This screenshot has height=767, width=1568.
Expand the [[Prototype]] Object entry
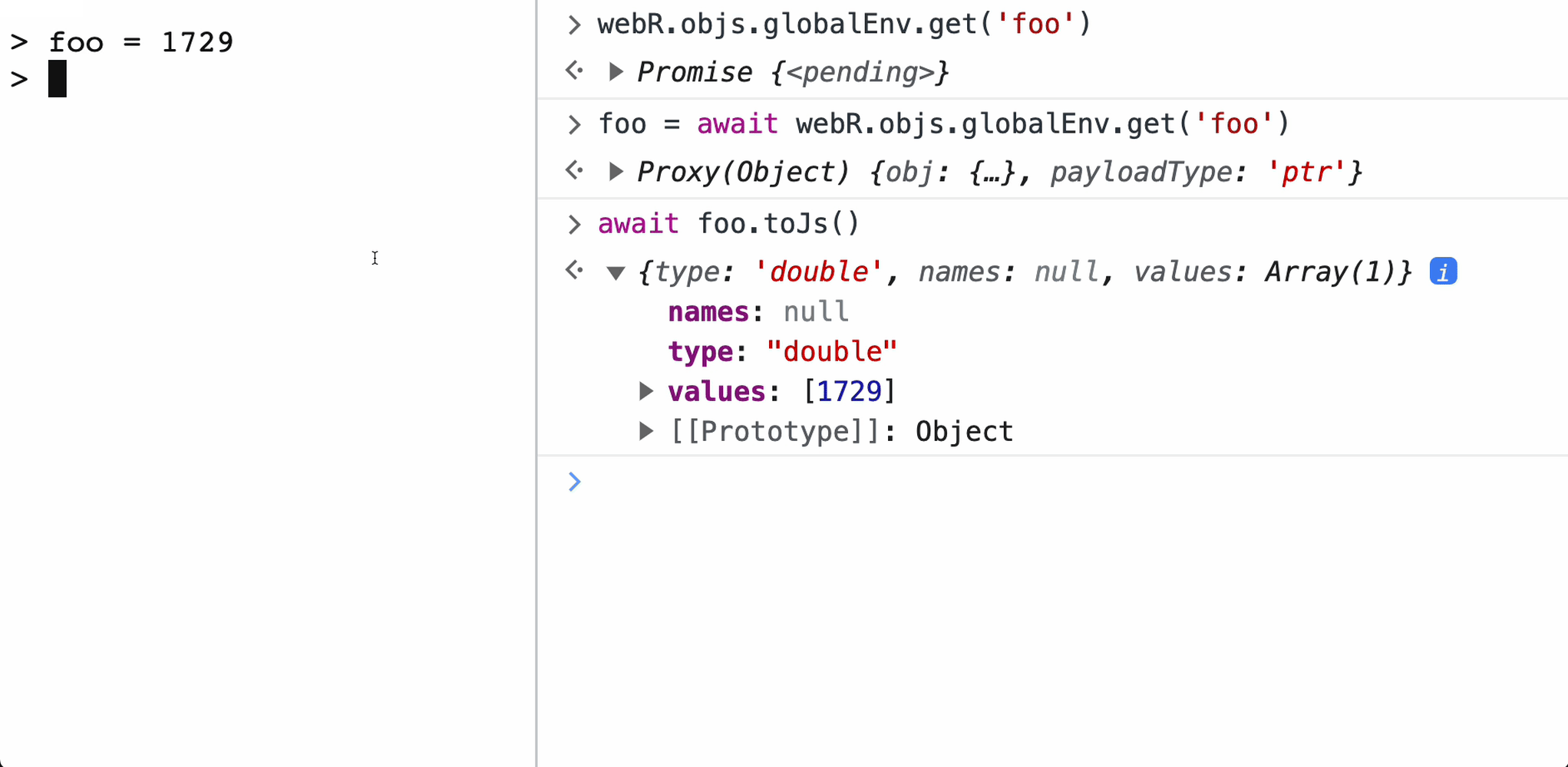[645, 430]
